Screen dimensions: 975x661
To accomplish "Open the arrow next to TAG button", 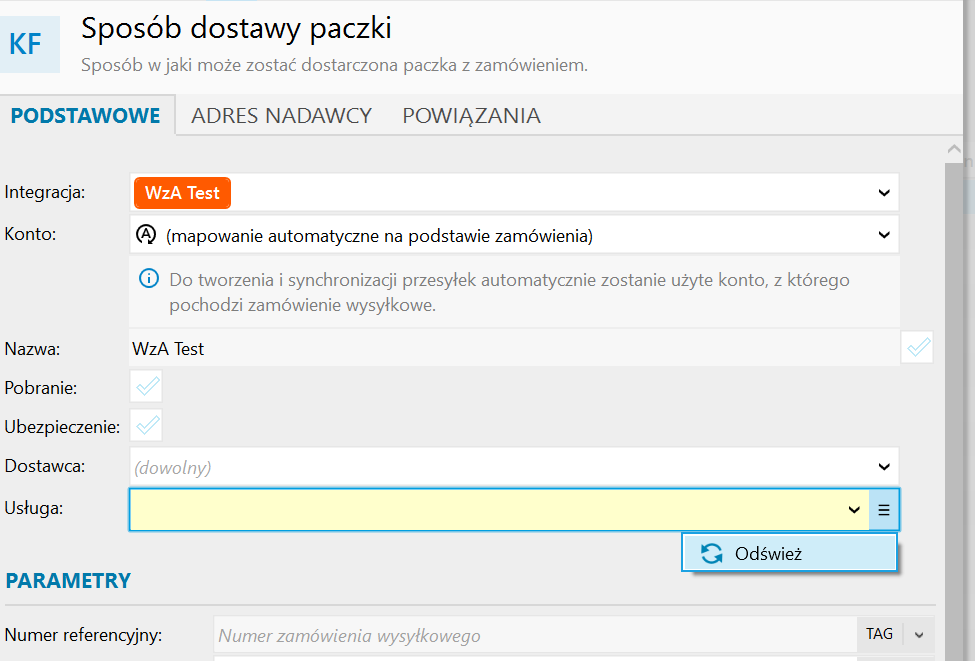I will (919, 634).
